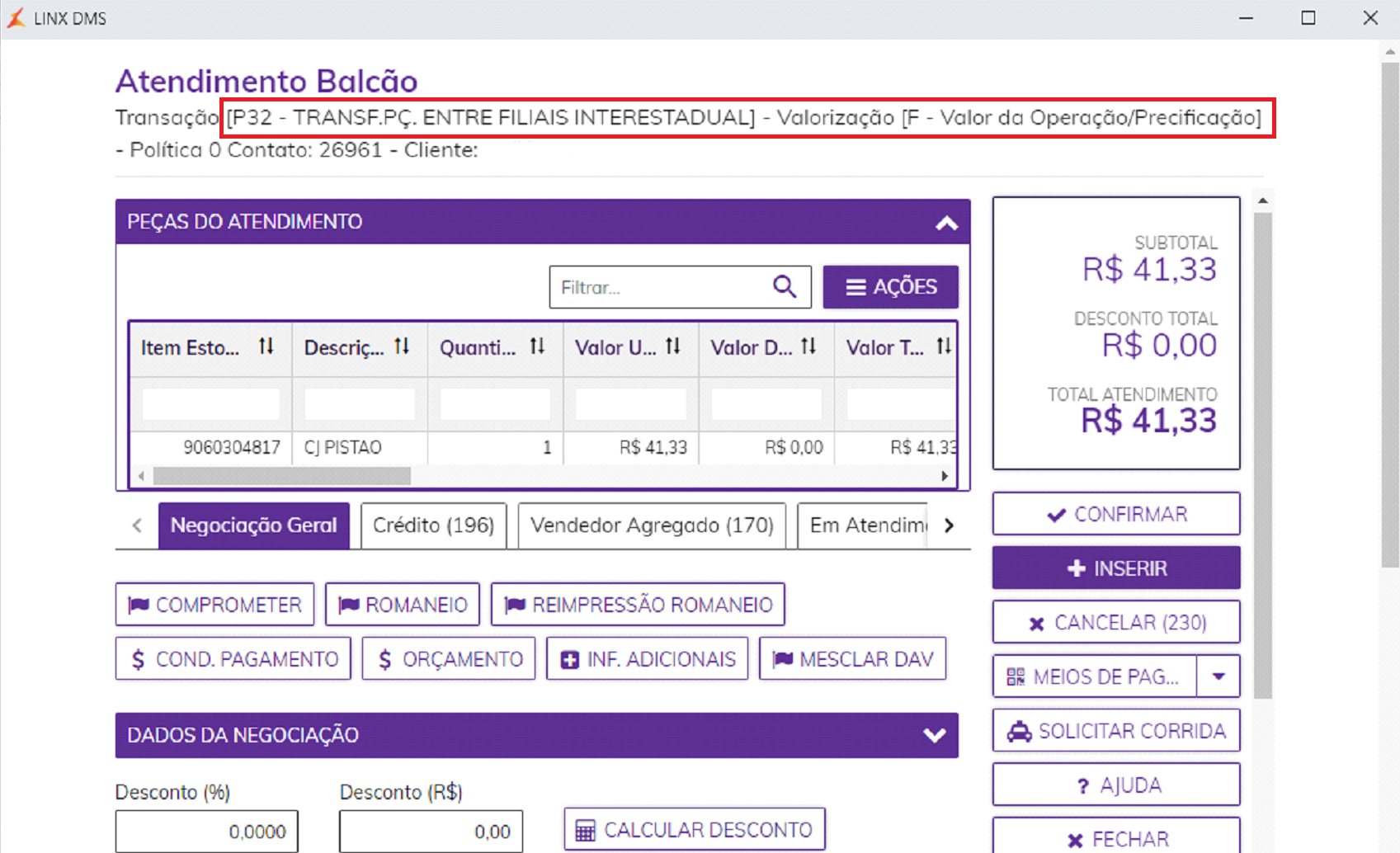
Task: Open the Meios de Pagamento dropdown arrow
Action: pyautogui.click(x=1219, y=676)
